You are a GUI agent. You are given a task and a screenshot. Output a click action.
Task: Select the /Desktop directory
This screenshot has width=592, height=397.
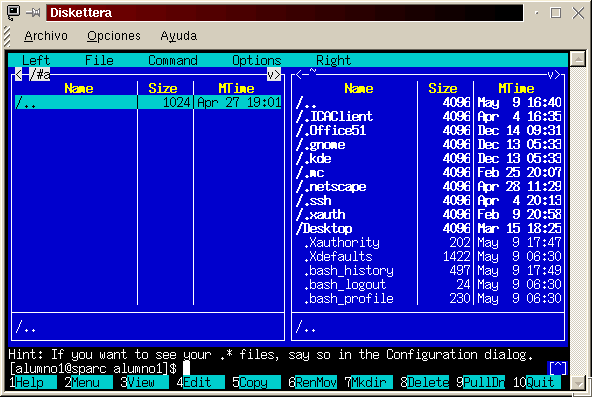(x=428, y=228)
